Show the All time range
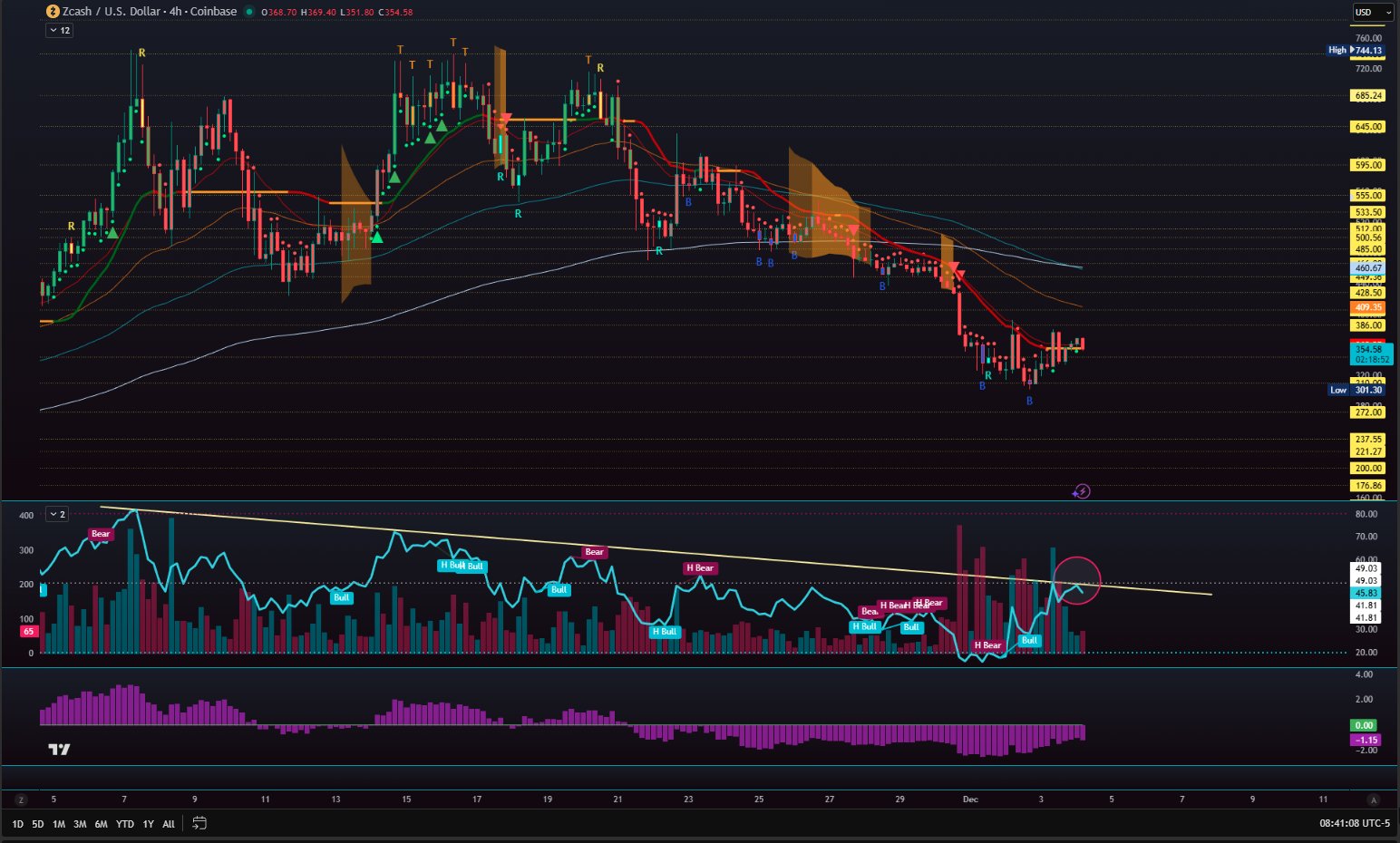Screen dimensions: 1400x843 169,824
